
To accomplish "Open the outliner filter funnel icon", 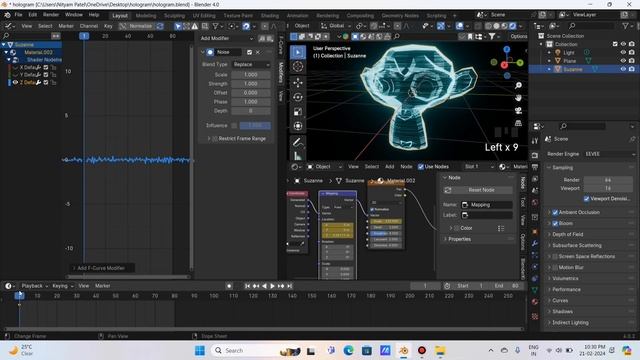I will [625, 26].
